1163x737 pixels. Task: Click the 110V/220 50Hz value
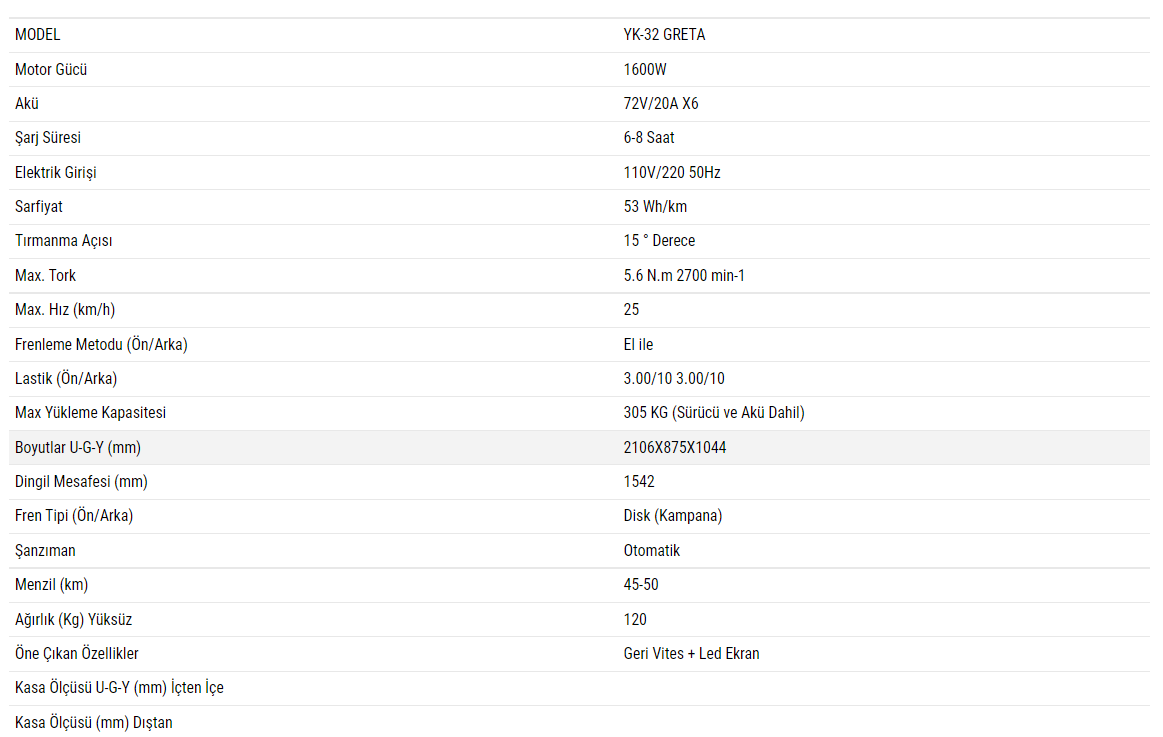click(x=672, y=173)
